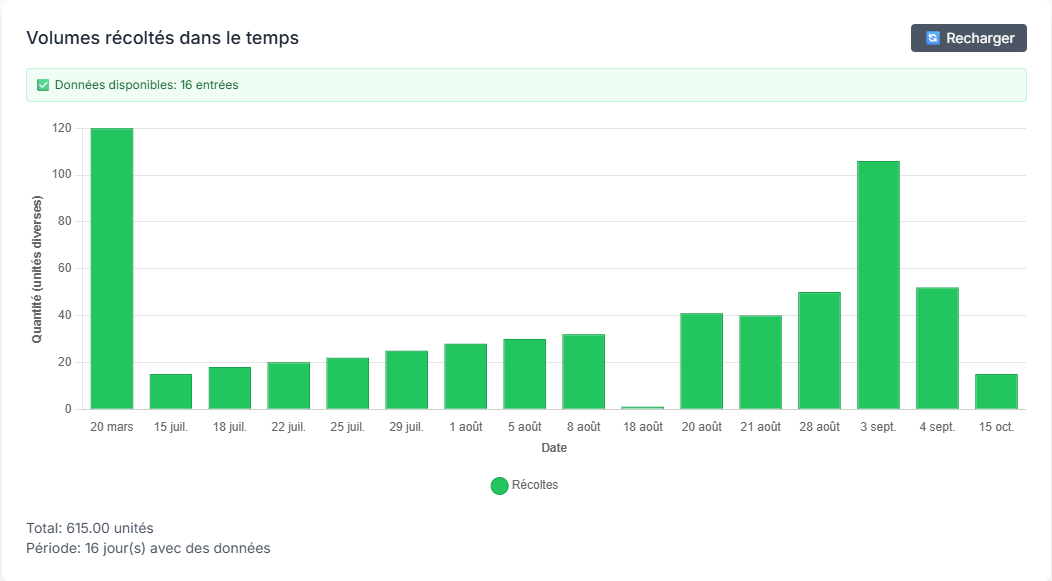Select the tallest bar labeled 20 mars
The height and width of the screenshot is (581, 1052).
click(111, 270)
